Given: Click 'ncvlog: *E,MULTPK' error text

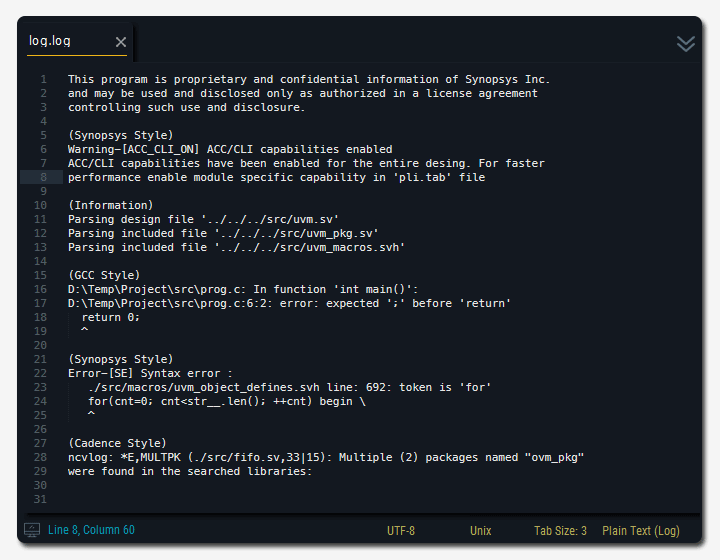Looking at the screenshot, I should tap(124, 458).
